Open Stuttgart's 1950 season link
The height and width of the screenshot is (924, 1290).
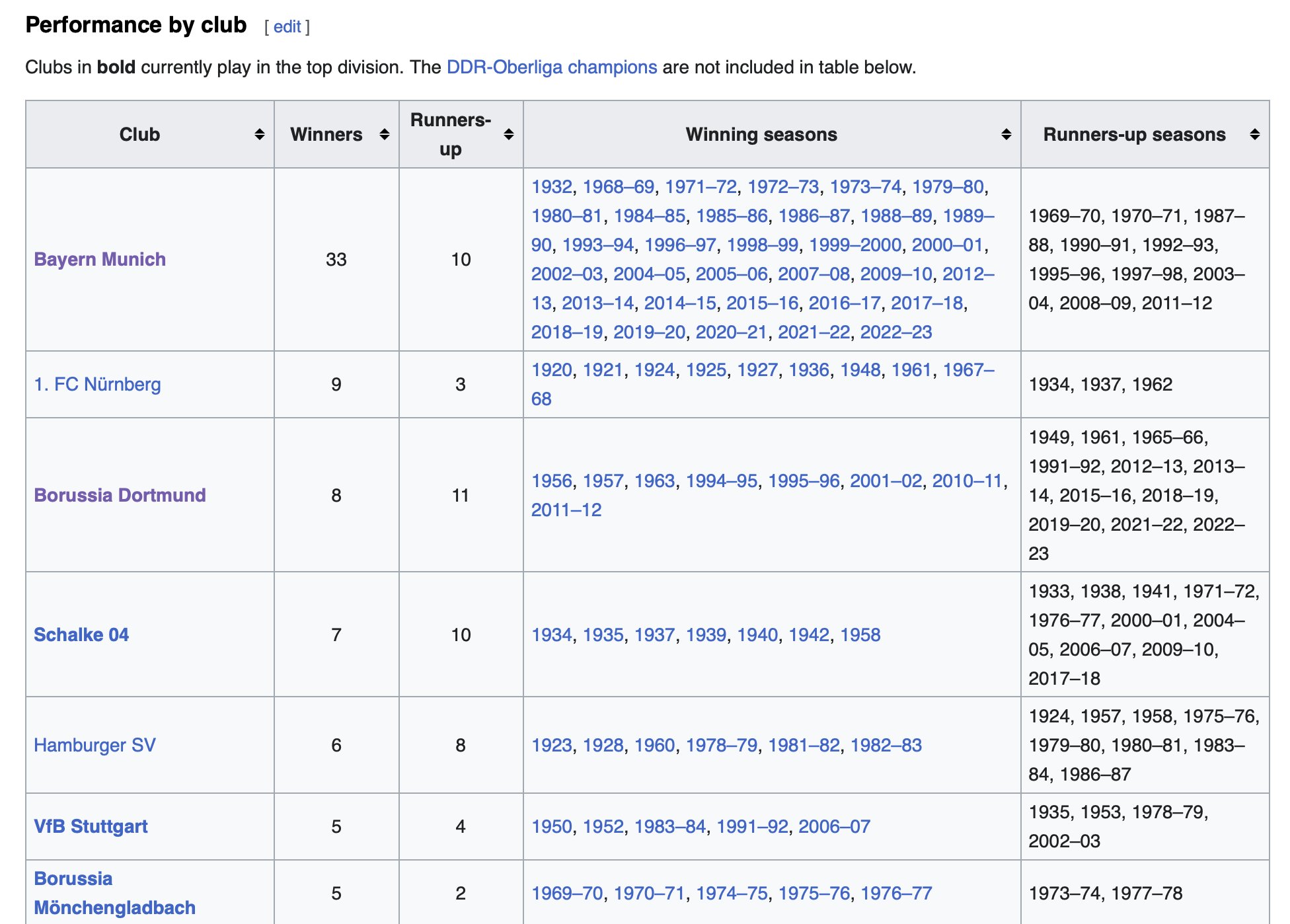point(552,826)
